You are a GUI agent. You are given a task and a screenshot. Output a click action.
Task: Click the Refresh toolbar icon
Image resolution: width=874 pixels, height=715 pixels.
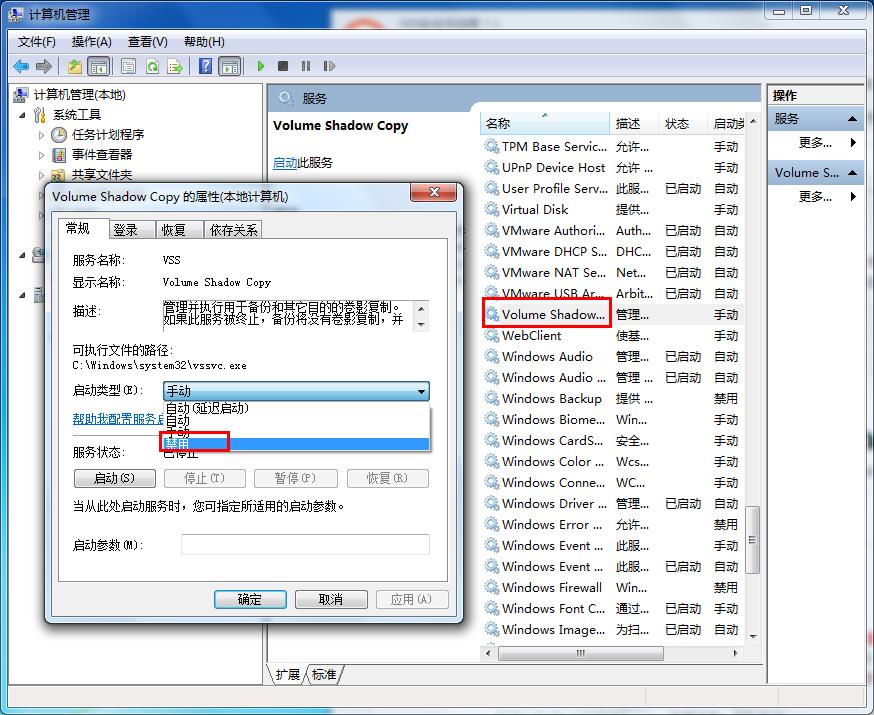pyautogui.click(x=152, y=67)
